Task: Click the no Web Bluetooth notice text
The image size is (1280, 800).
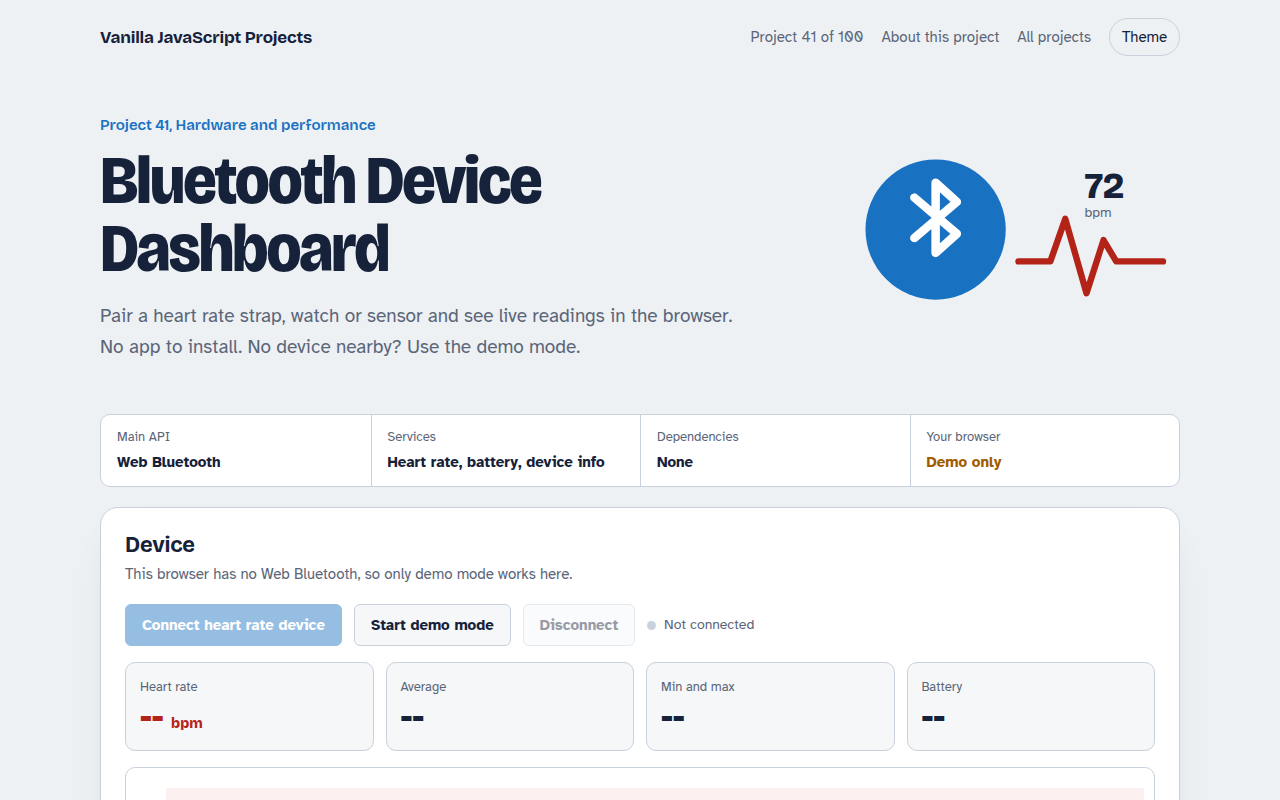Action: click(349, 574)
